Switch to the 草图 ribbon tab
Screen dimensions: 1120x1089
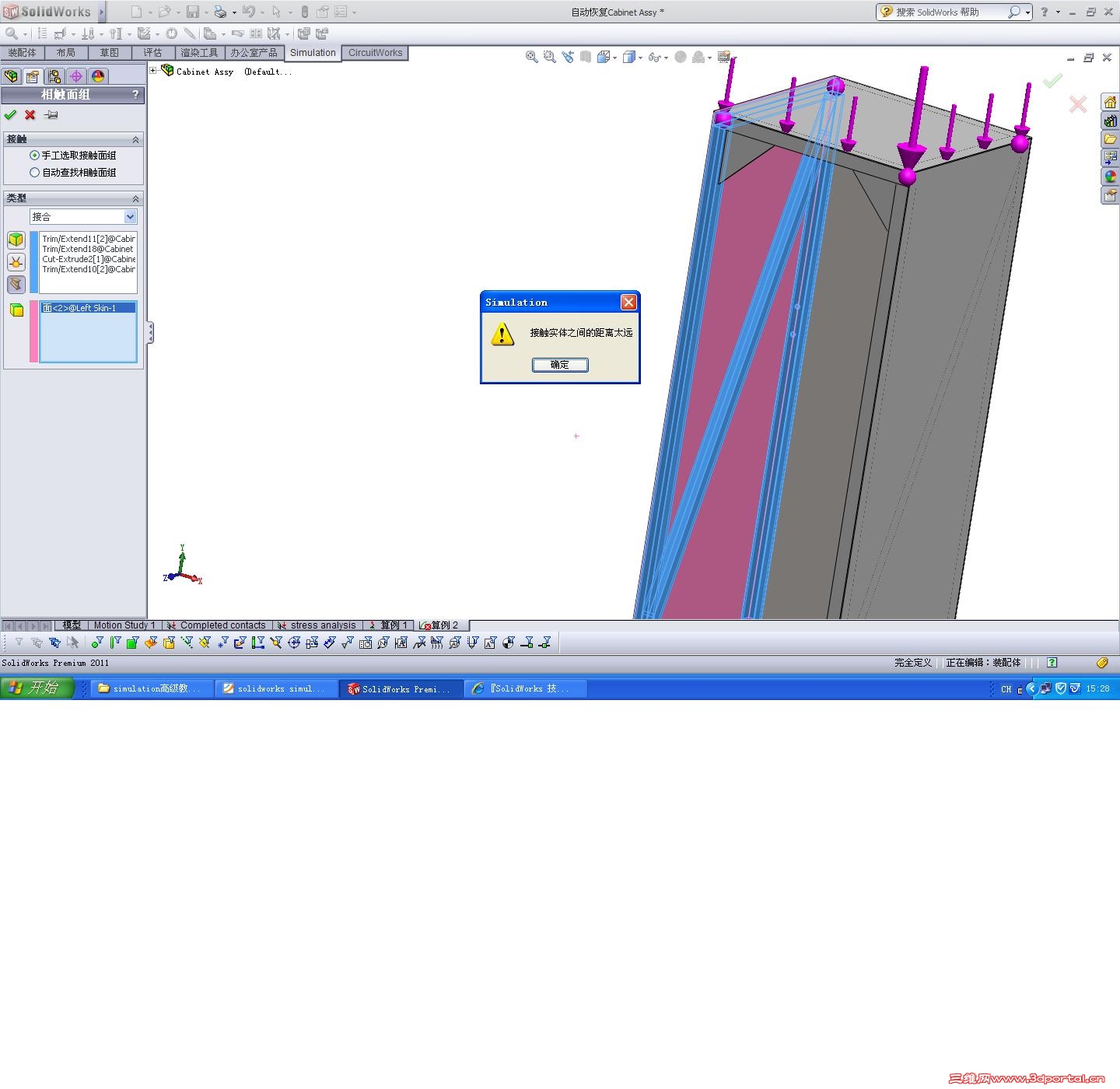(110, 53)
